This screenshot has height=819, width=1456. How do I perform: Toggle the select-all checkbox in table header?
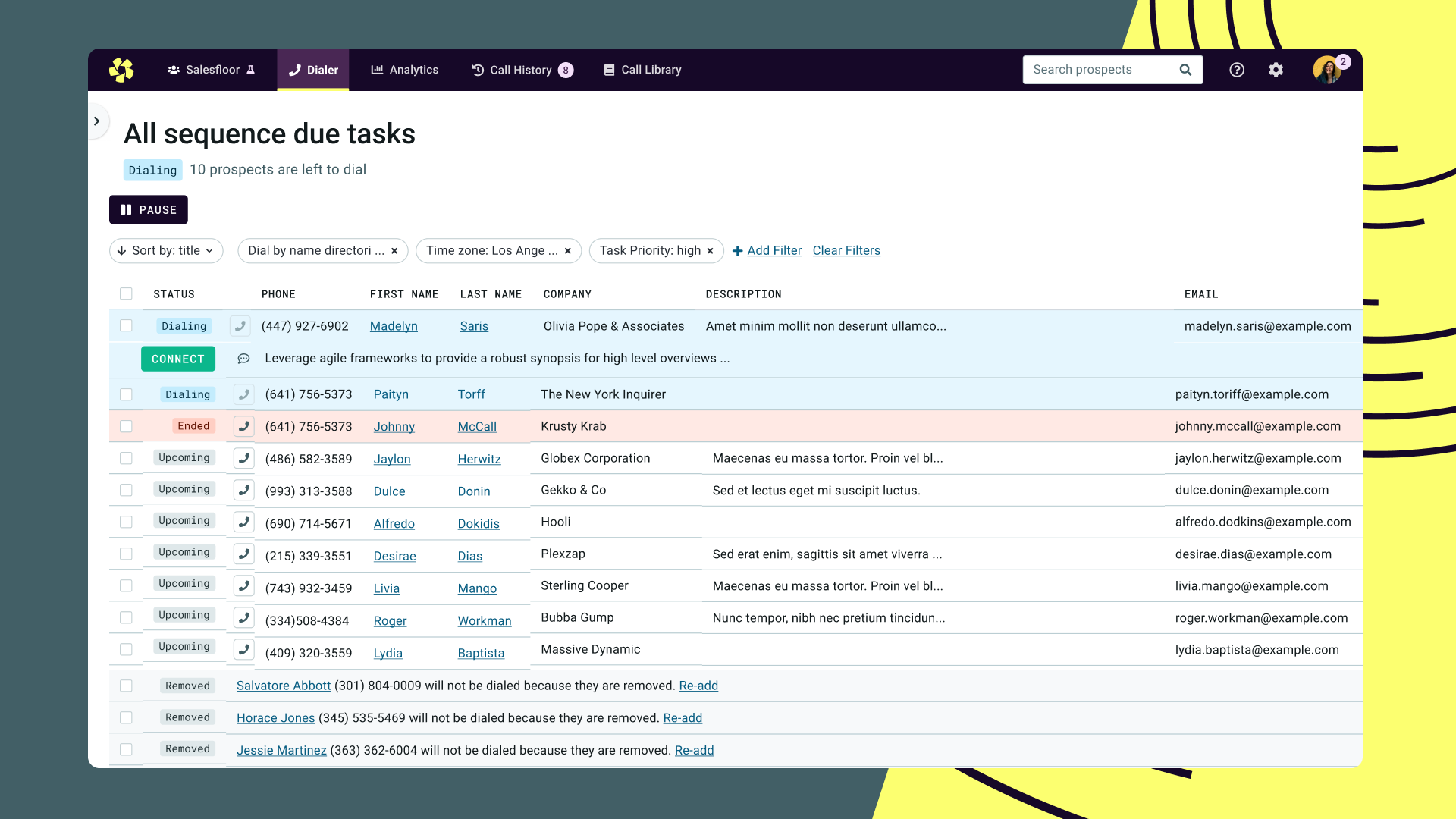click(x=126, y=293)
